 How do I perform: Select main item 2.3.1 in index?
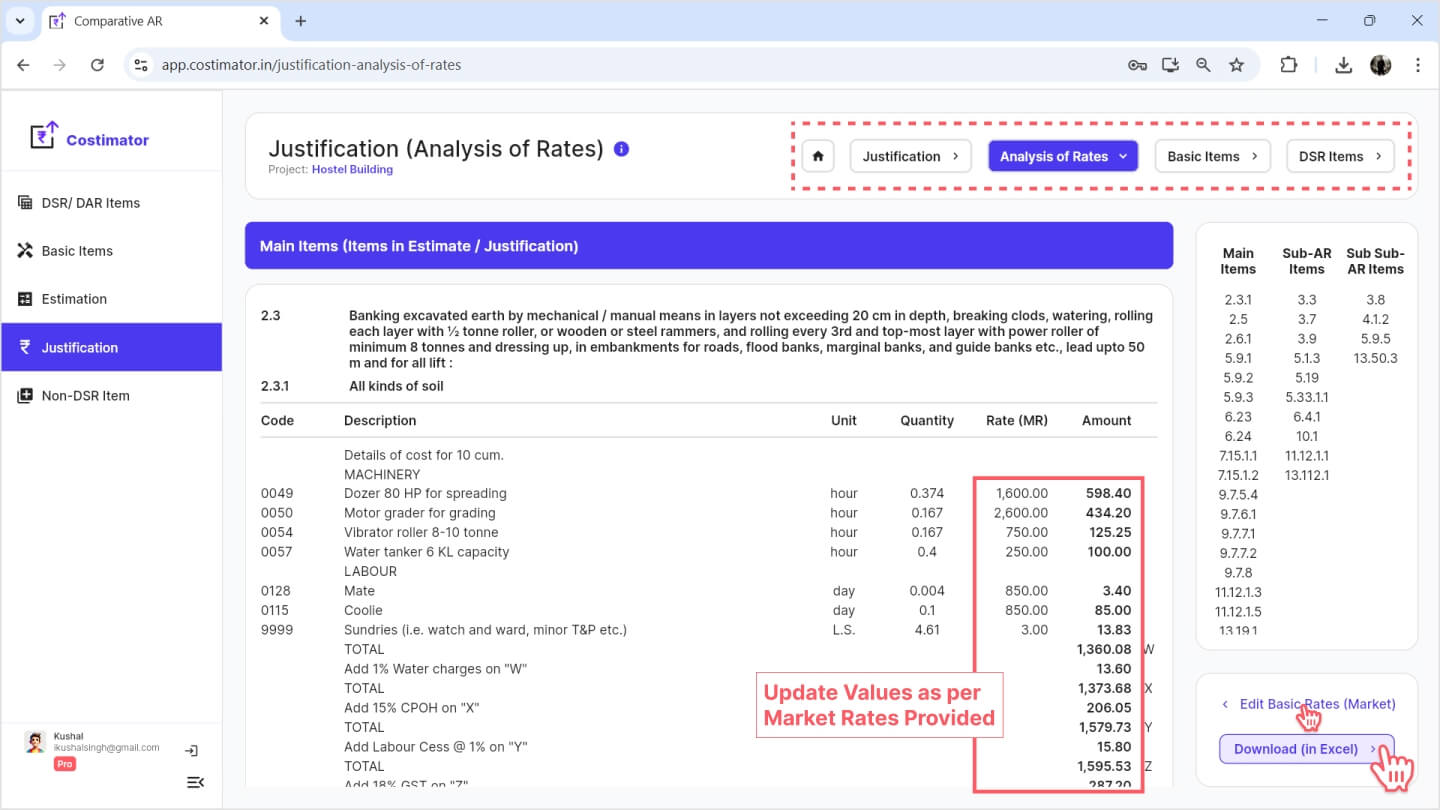(1237, 300)
